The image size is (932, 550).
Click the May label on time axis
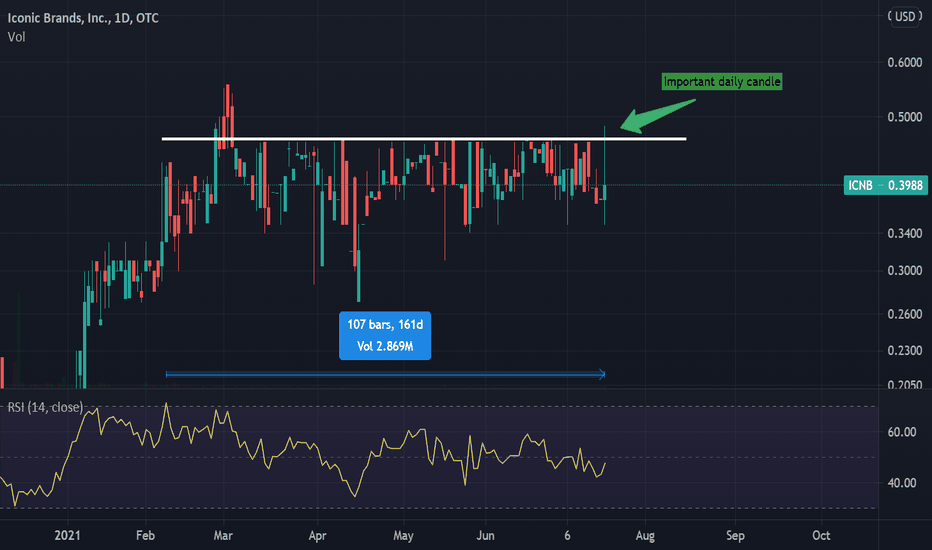click(x=403, y=536)
